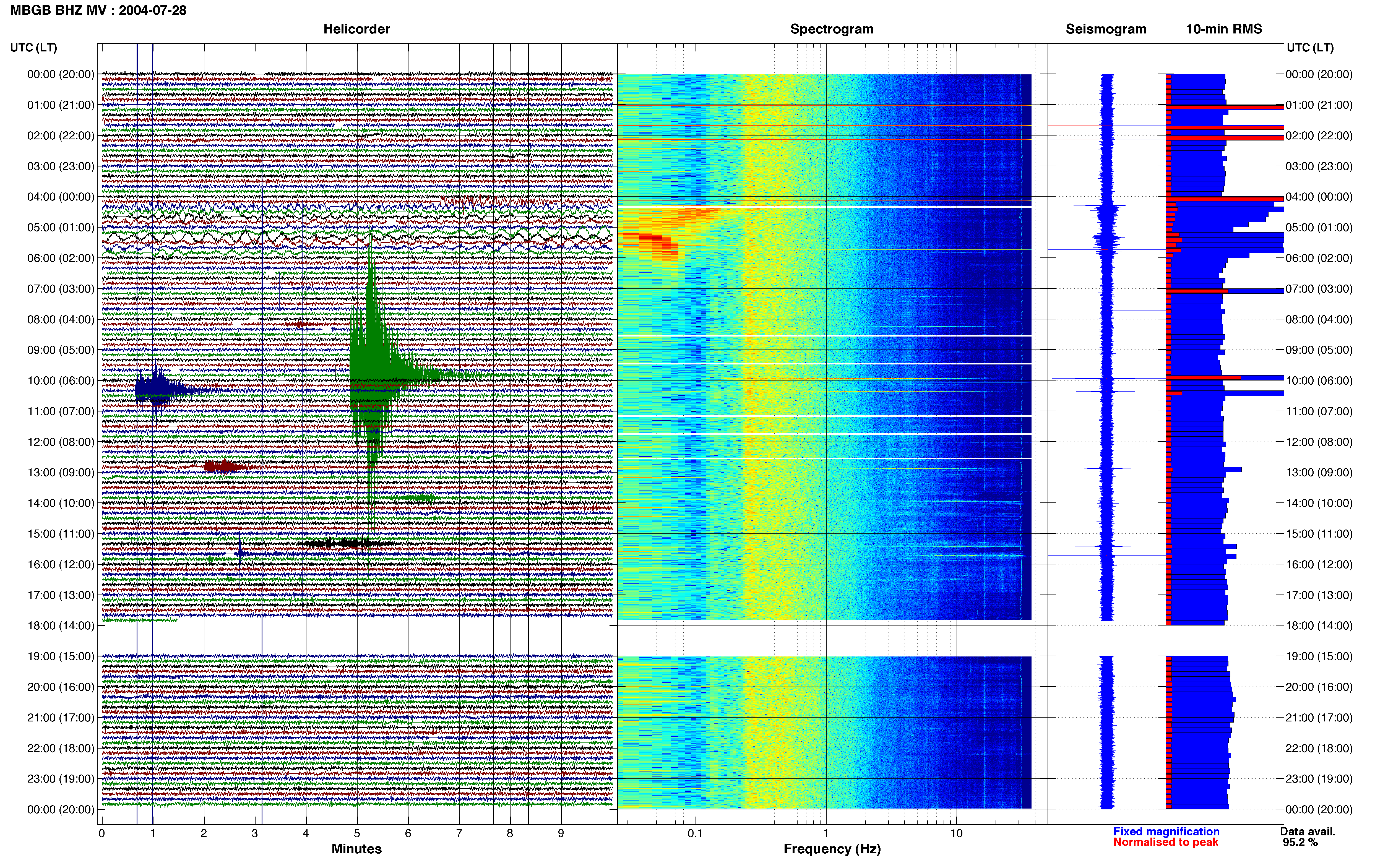Viewport: 1388px width, 868px height.
Task: Click the right '06:00 (02:00)' time label
Action: 1319,258
